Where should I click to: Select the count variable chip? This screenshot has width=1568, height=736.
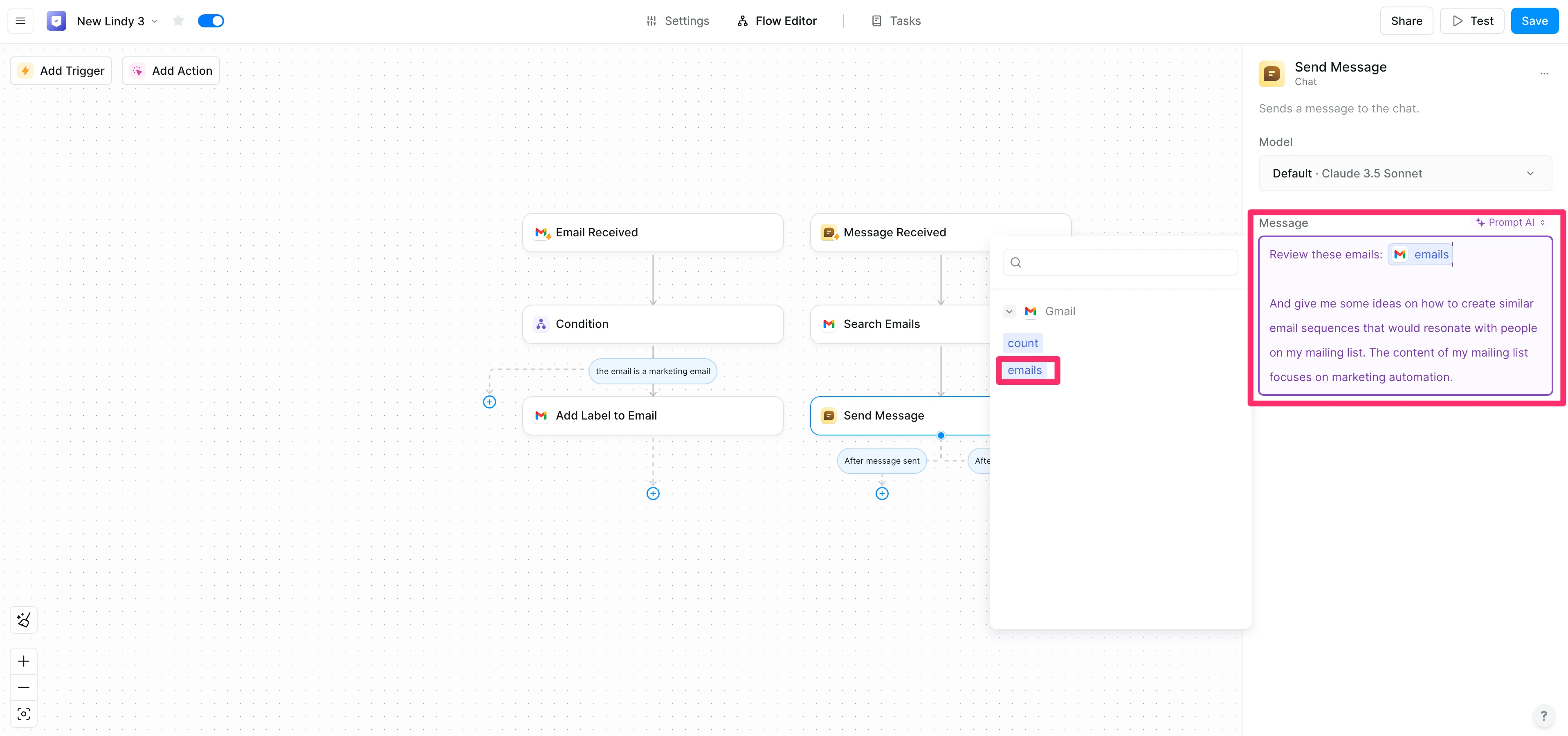coord(1022,343)
